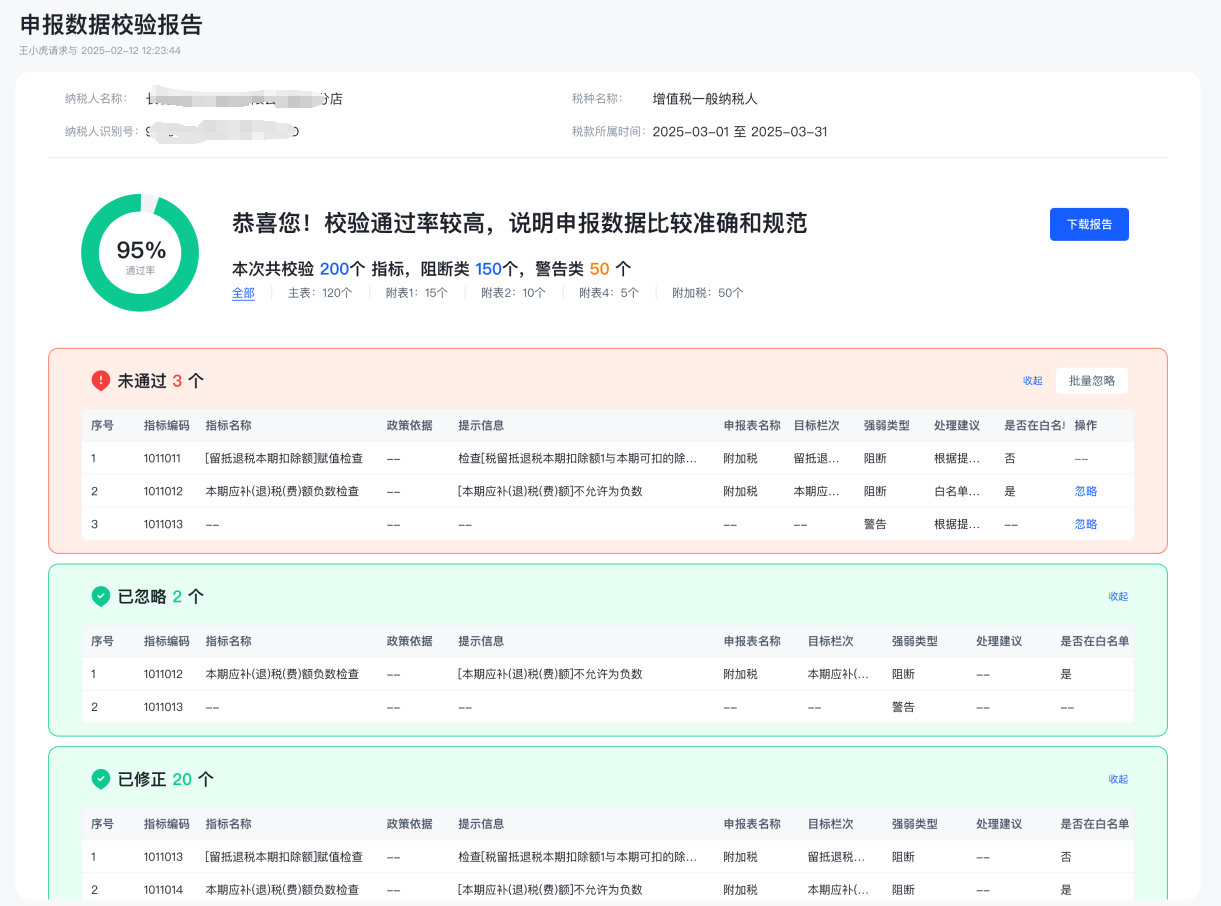Ignore indicator 1011013 in 未通过 table
This screenshot has width=1221, height=906.
pyautogui.click(x=1086, y=524)
